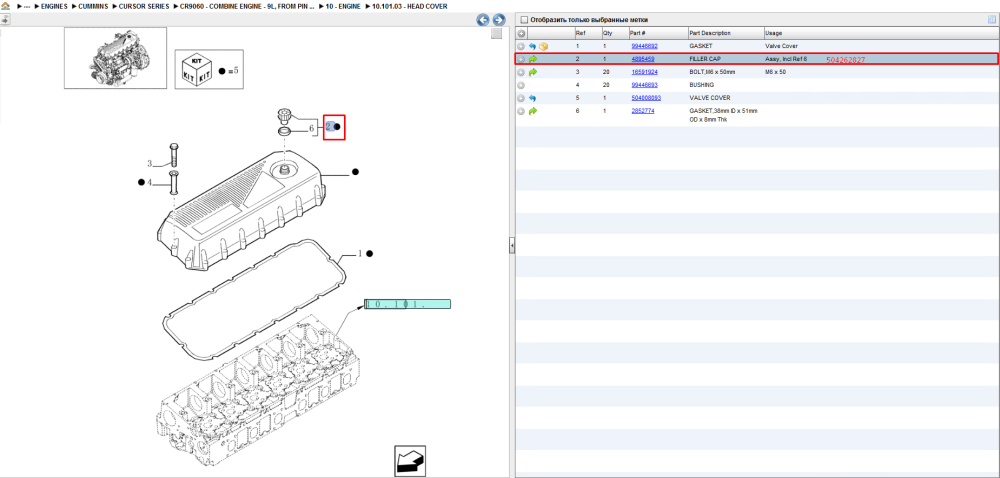Click the plus icon on the 38mm GASKET row
1000x478 pixels.
click(x=521, y=111)
